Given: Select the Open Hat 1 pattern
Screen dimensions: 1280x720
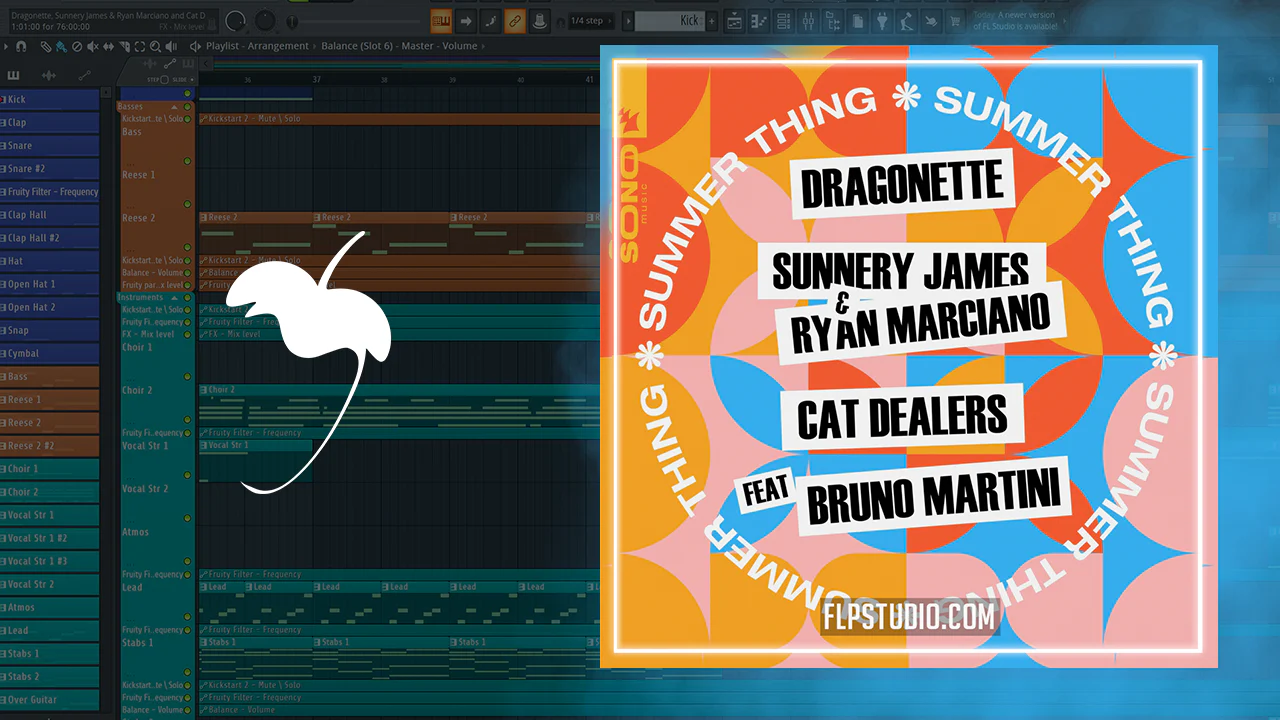Looking at the screenshot, I should click(x=50, y=284).
